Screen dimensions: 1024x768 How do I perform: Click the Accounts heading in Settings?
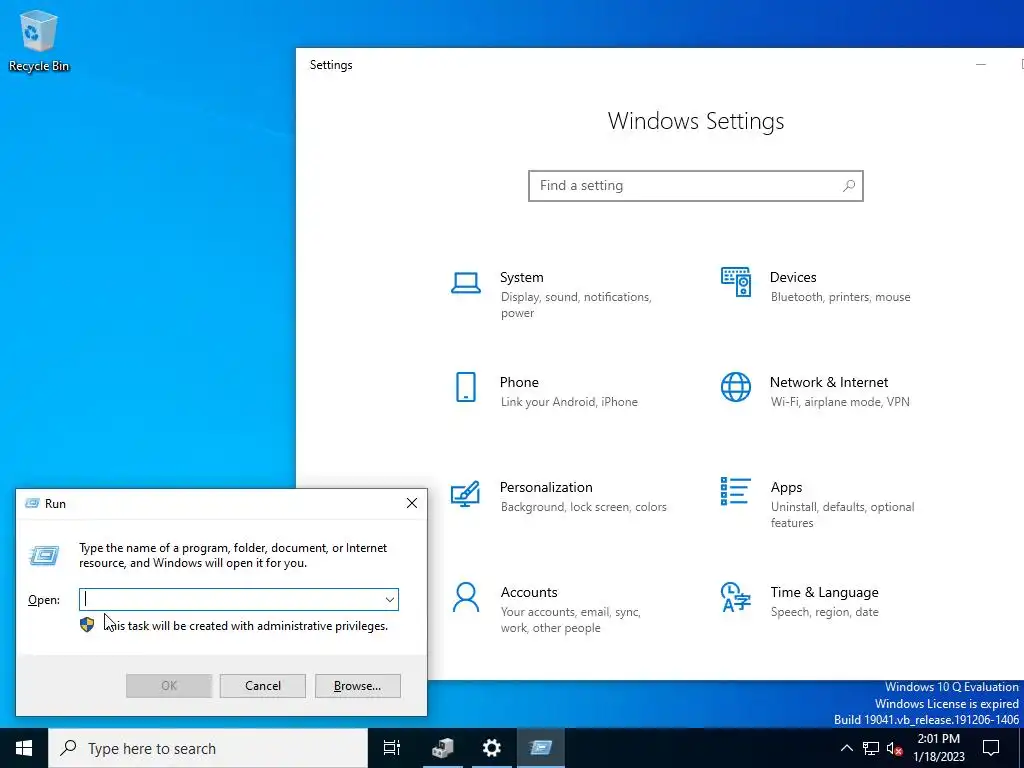click(529, 592)
